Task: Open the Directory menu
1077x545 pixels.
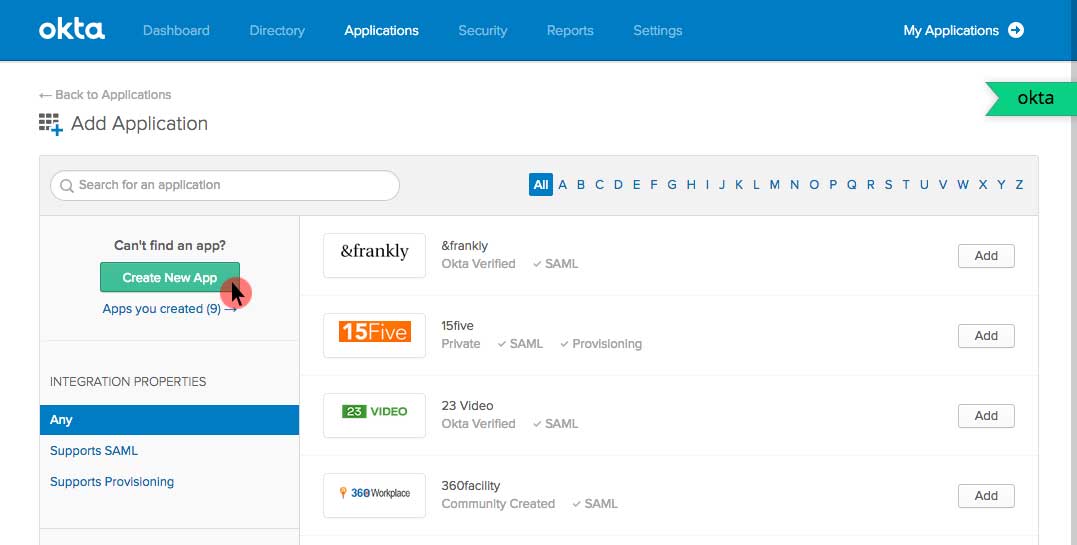Action: click(x=277, y=30)
